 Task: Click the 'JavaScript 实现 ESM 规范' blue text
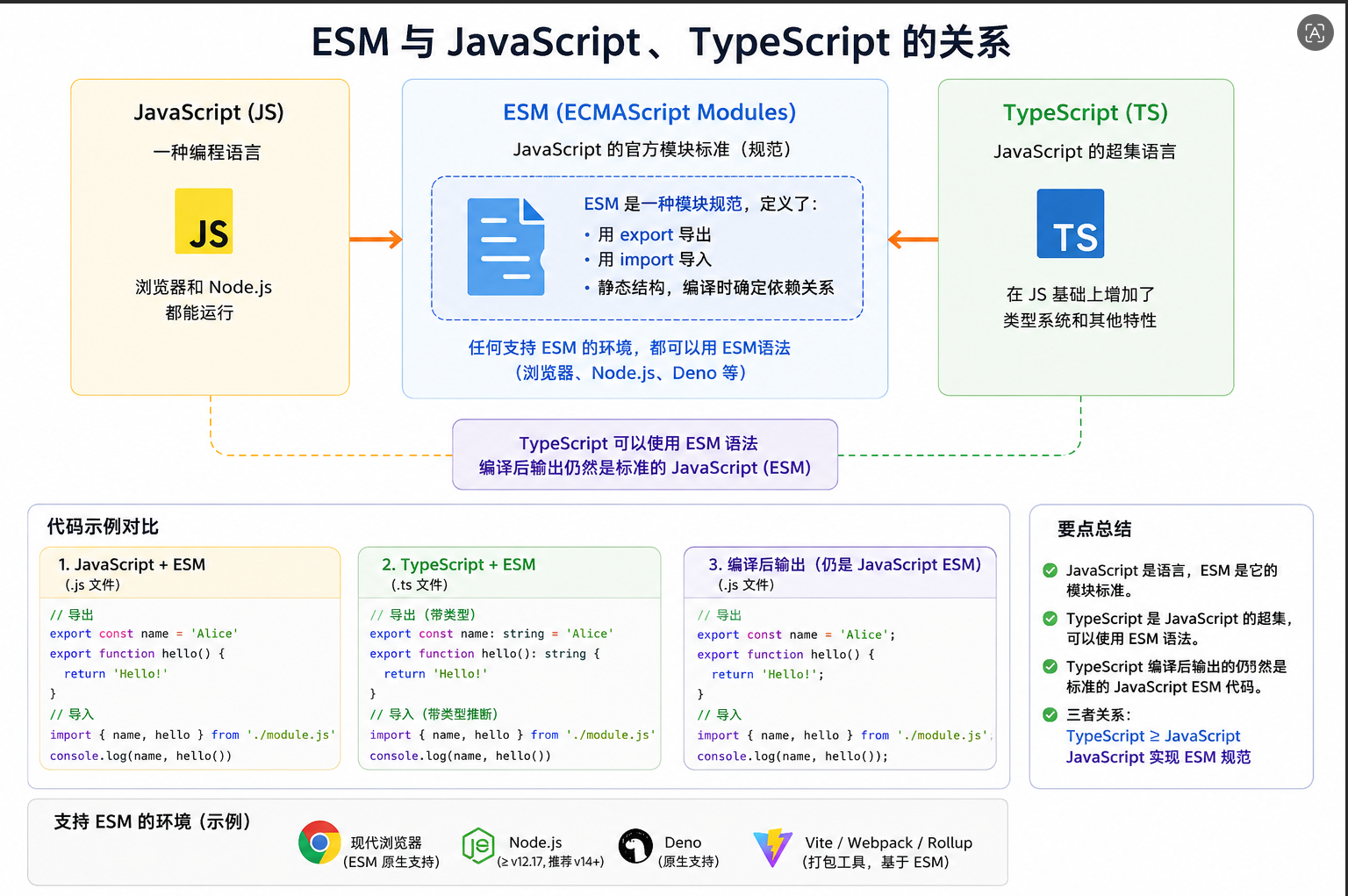[x=1158, y=757]
